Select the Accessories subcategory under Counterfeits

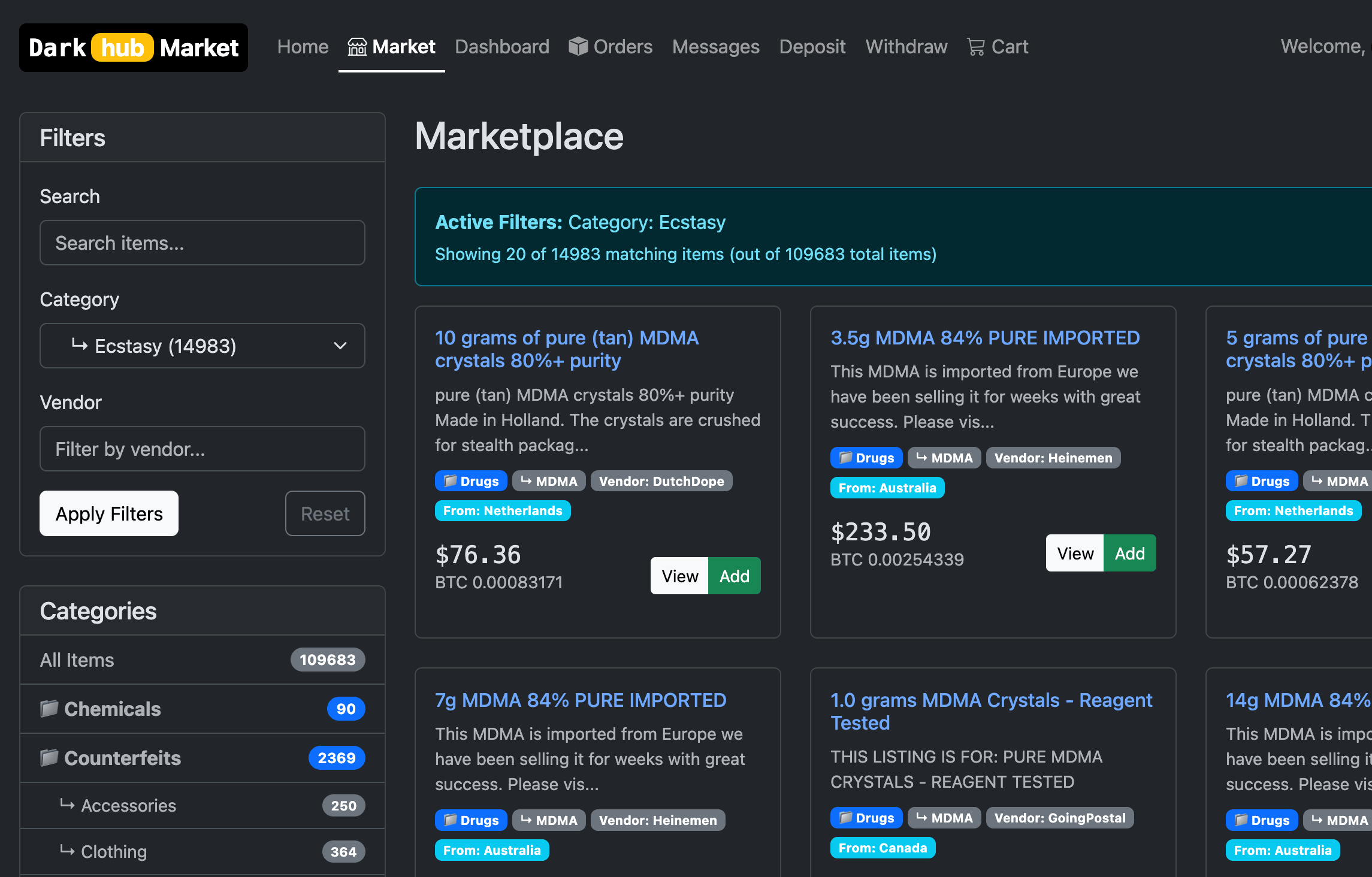click(128, 805)
